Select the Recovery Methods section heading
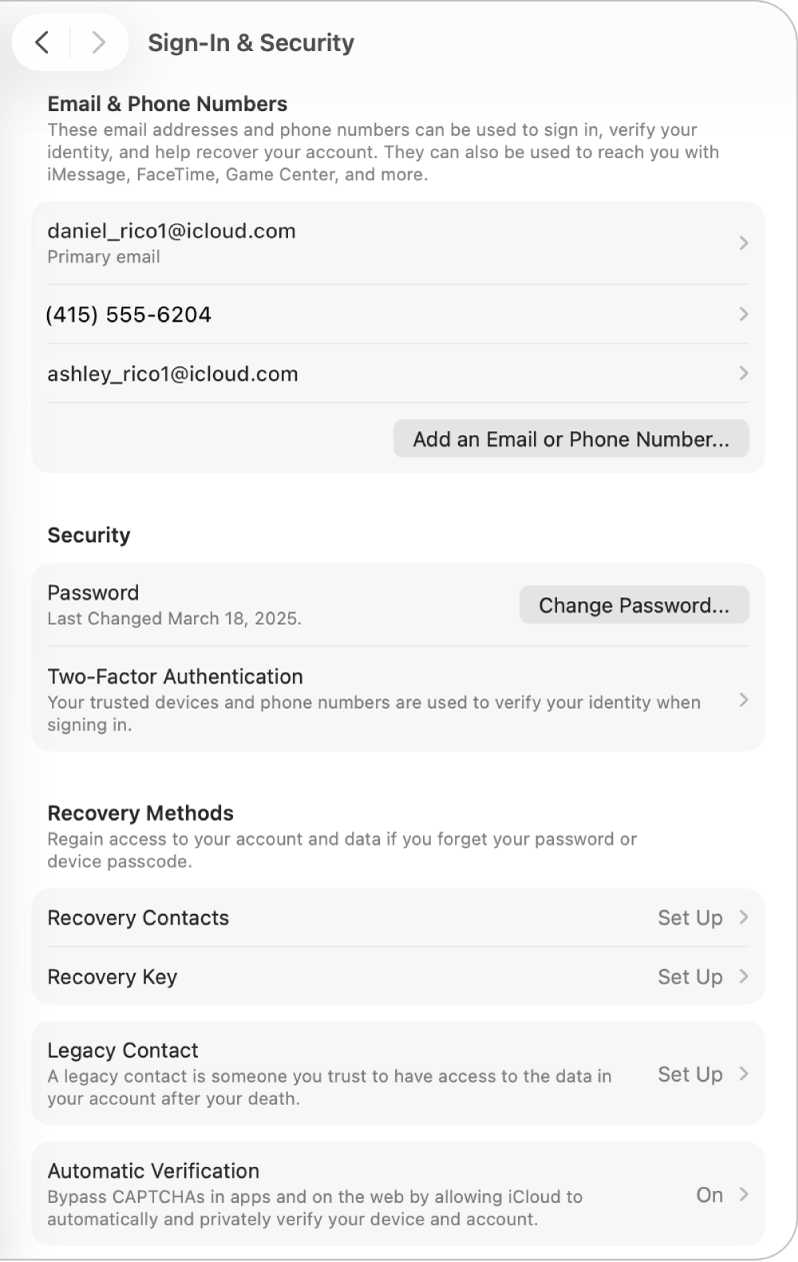Image resolution: width=798 pixels, height=1262 pixels. (x=140, y=813)
